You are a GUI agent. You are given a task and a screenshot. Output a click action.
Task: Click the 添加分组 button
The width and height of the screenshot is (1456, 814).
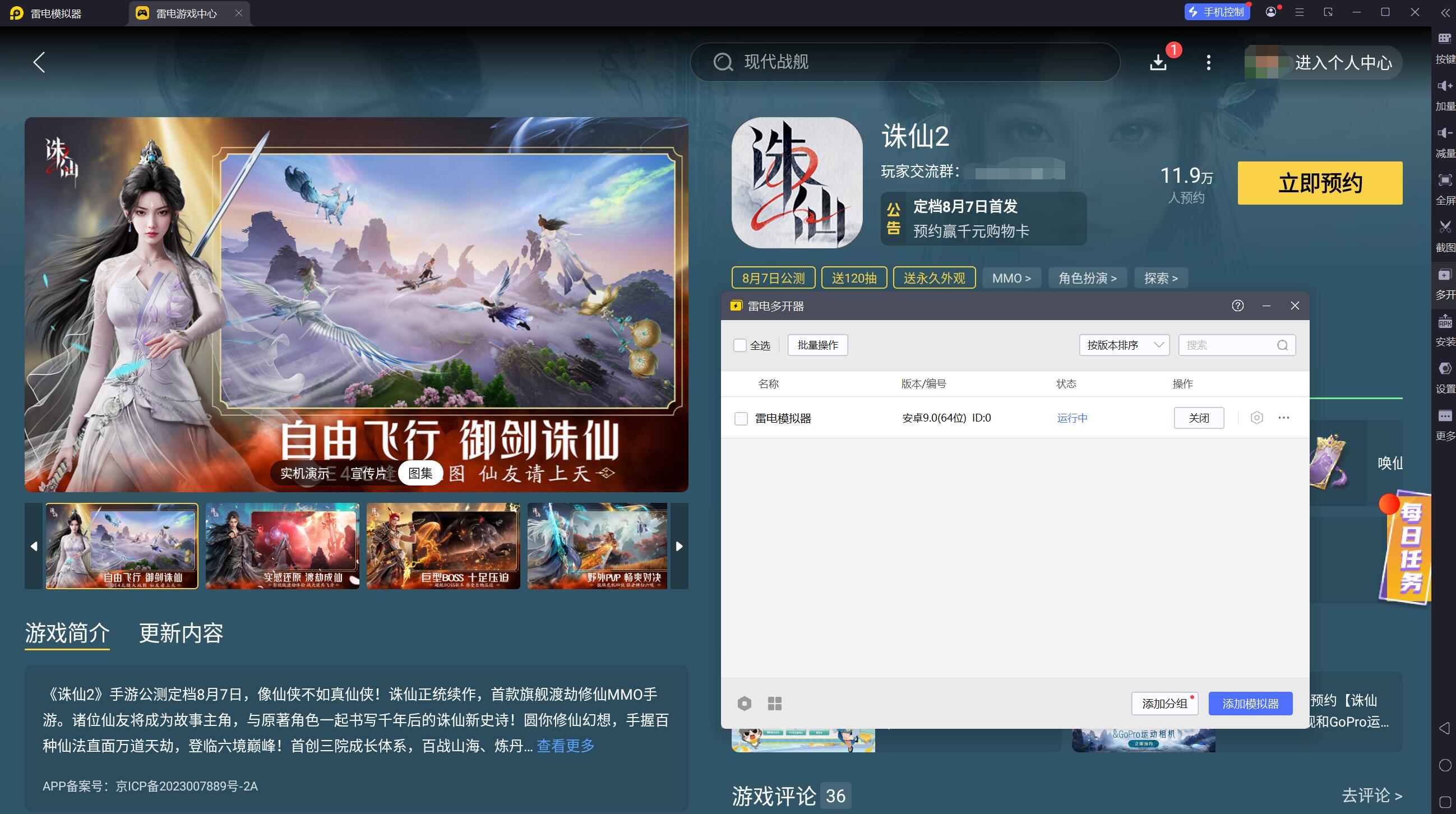pyautogui.click(x=1164, y=704)
